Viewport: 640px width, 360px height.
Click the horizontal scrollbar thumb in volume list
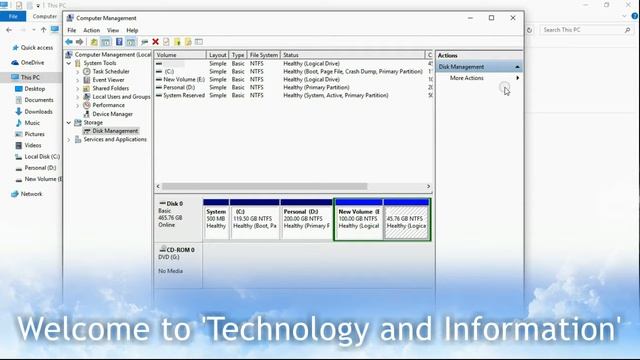(264, 187)
